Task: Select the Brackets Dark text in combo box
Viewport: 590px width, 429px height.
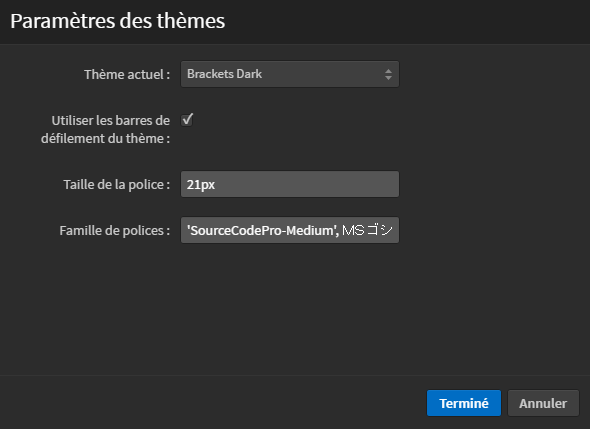Action: pyautogui.click(x=224, y=74)
